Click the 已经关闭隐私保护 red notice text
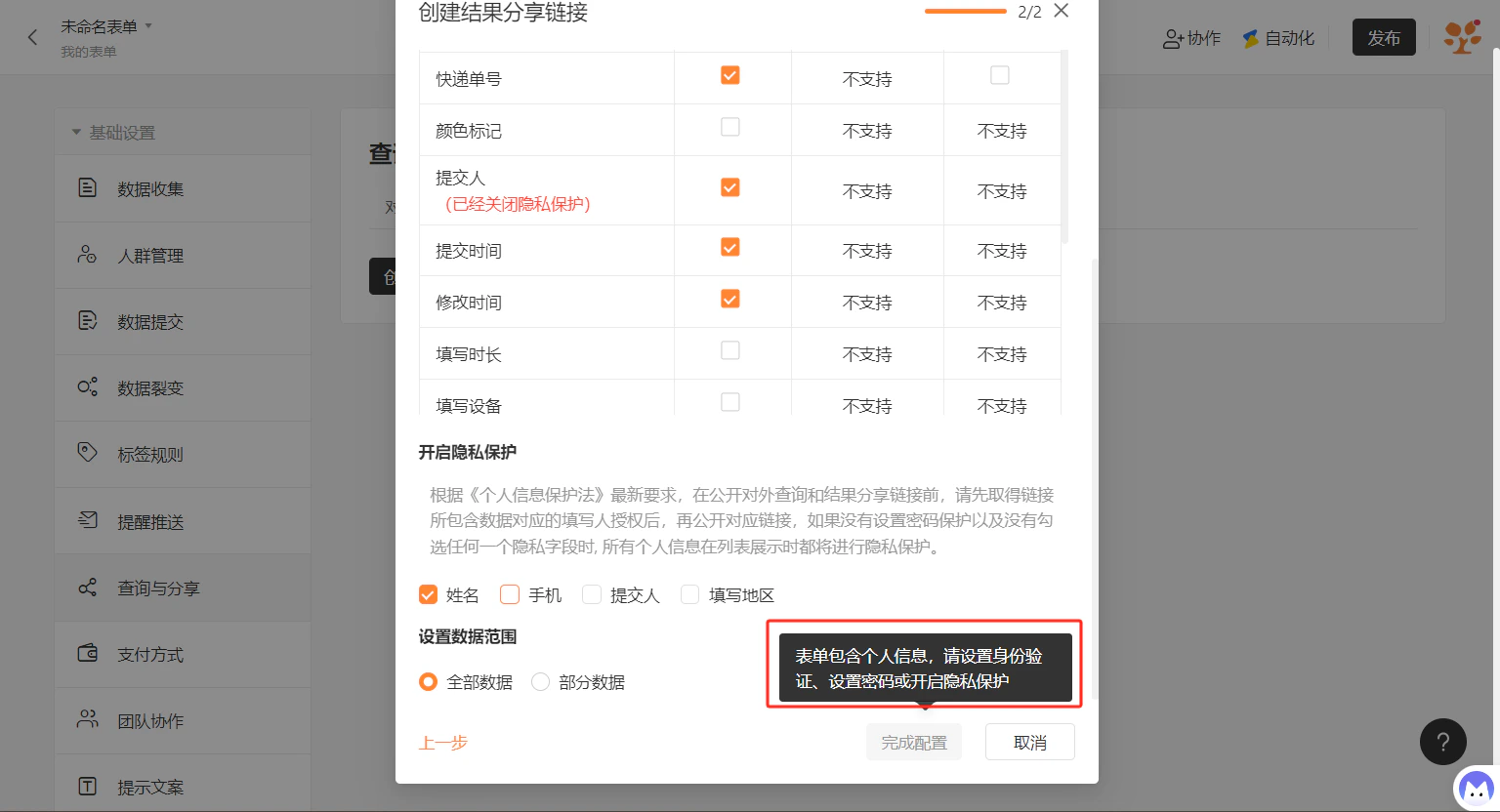The width and height of the screenshot is (1500, 812). pyautogui.click(x=518, y=204)
